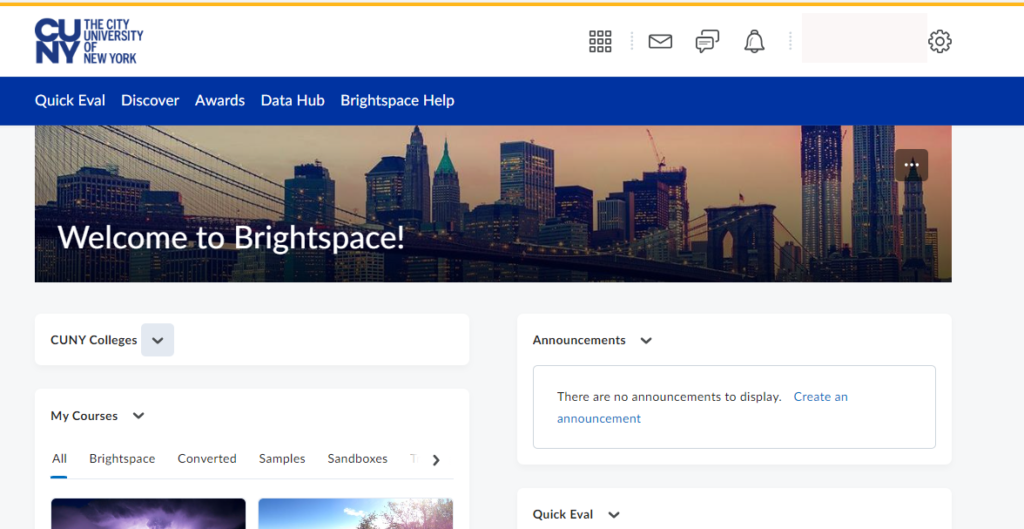This screenshot has width=1024, height=529.
Task: Open Data Hub in the navbar
Action: point(293,101)
